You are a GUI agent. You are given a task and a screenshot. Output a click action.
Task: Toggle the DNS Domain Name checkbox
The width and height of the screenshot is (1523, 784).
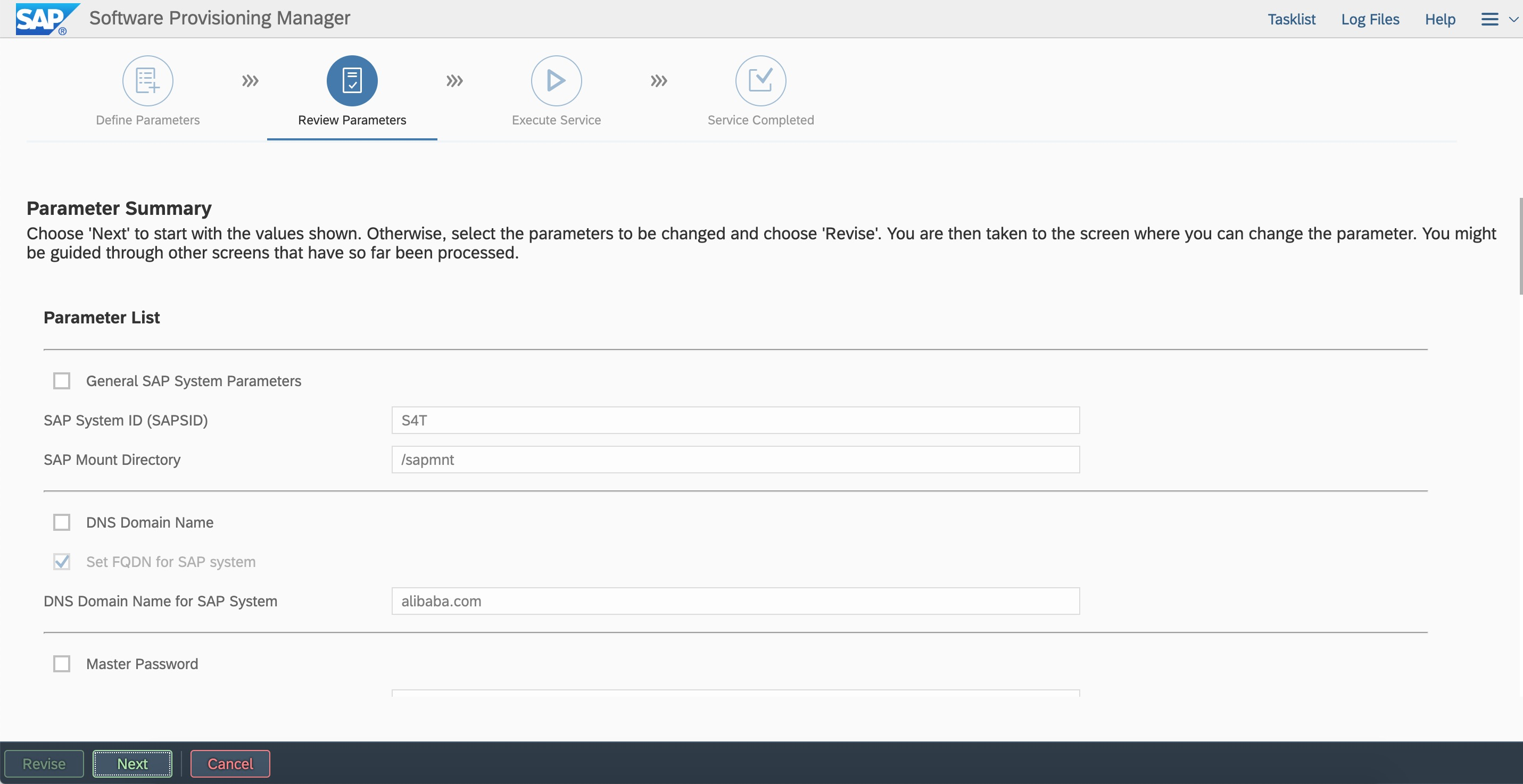click(61, 522)
